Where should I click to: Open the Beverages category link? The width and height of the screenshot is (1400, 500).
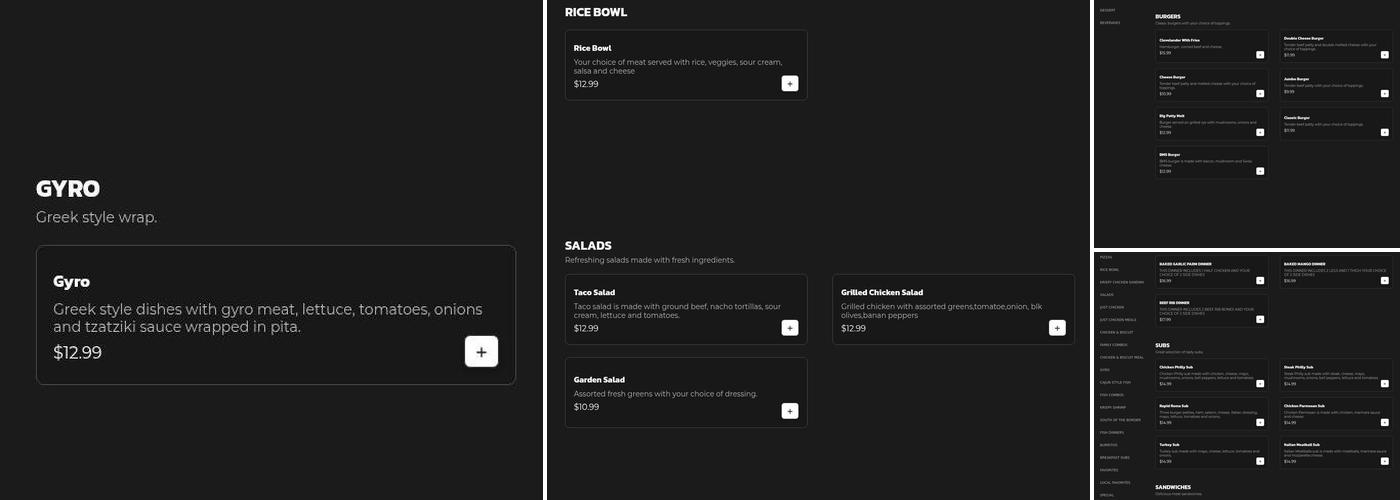1110,22
